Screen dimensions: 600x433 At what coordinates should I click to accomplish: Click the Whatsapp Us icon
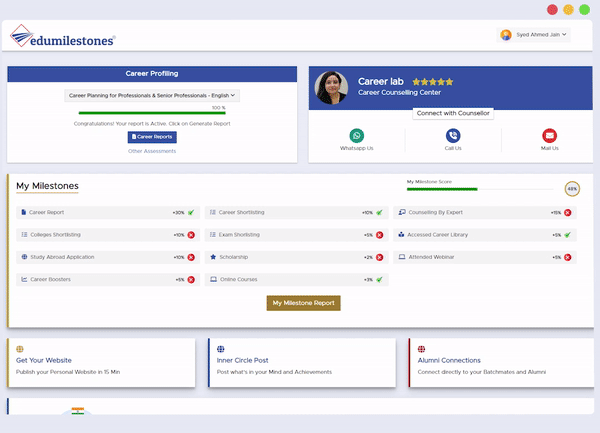(x=357, y=135)
